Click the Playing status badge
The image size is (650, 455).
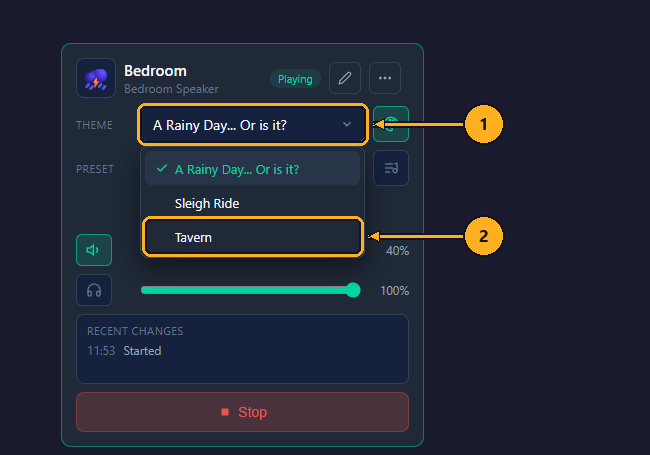(295, 79)
